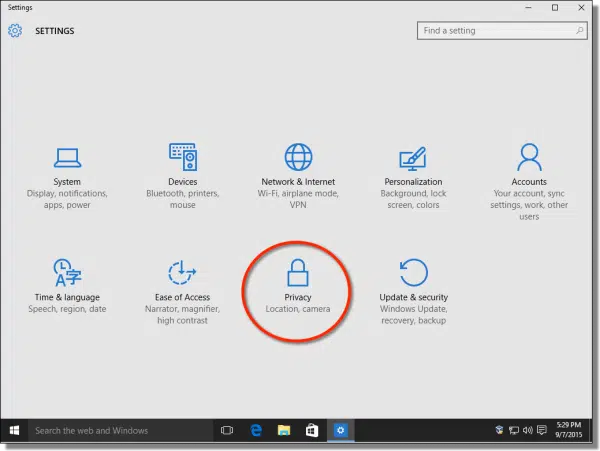This screenshot has height=451, width=600.
Task: Click 'Background, lock screen, colors' description
Action: [x=413, y=199]
